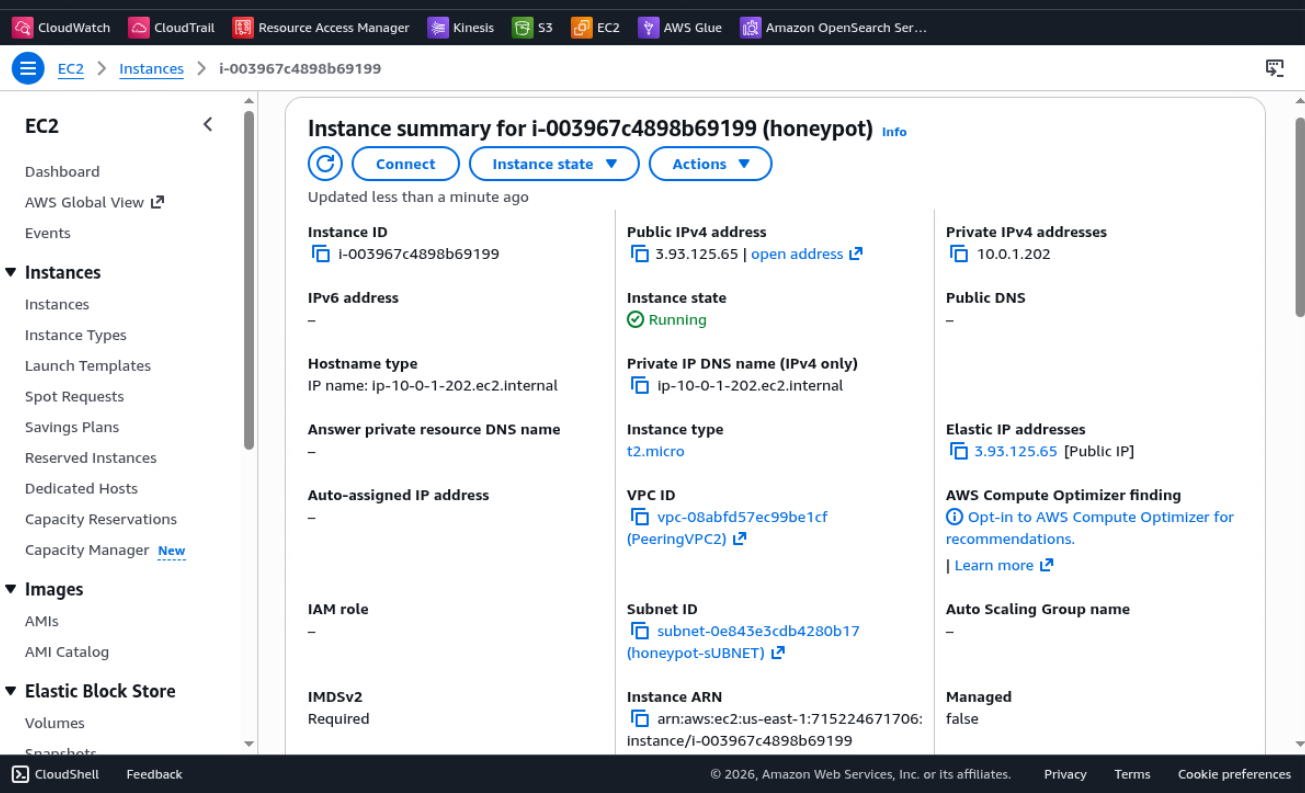Viewport: 1305px width, 793px height.
Task: Copy the VPC ID
Action: tap(640, 517)
